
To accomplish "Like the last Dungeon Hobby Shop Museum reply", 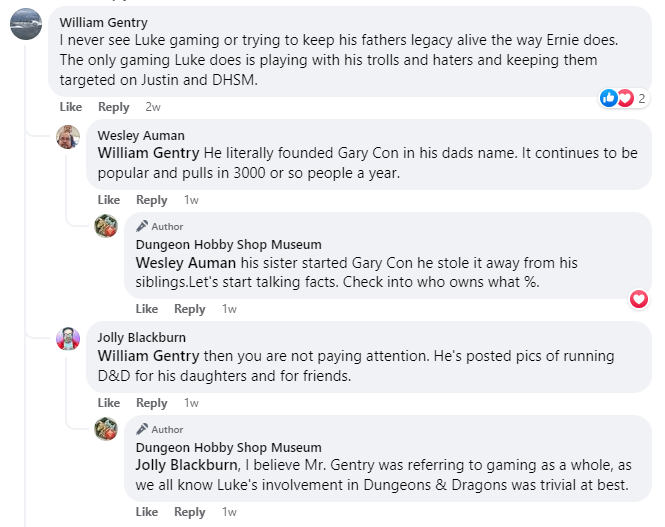I will (x=147, y=512).
